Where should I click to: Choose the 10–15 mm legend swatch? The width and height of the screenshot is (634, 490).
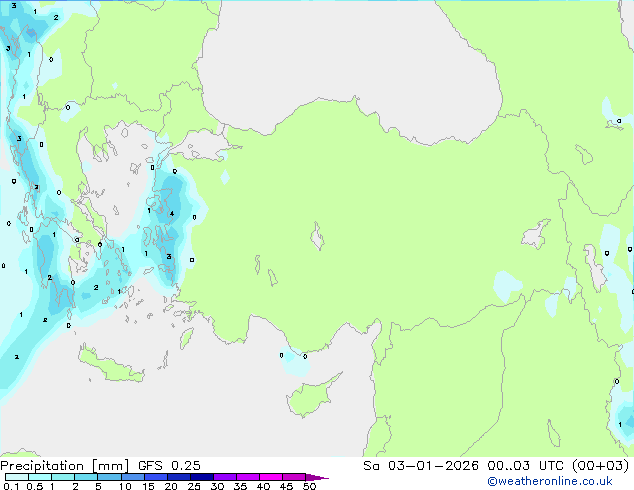pyautogui.click(x=133, y=477)
